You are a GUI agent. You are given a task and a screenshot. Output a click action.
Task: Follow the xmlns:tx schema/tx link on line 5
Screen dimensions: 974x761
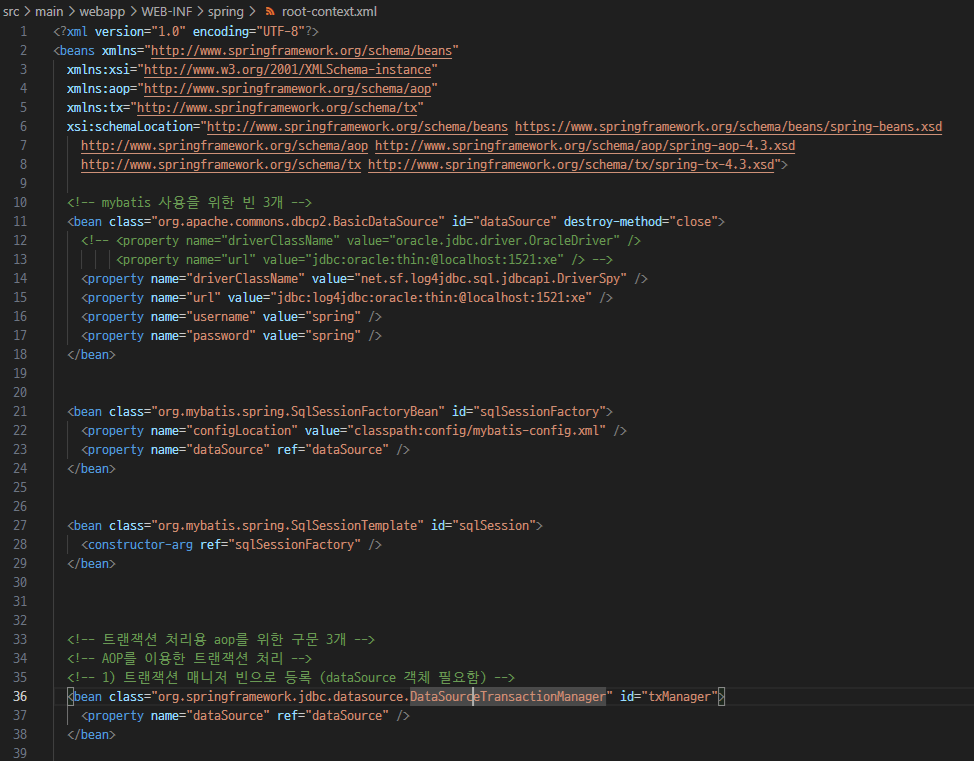[x=276, y=107]
